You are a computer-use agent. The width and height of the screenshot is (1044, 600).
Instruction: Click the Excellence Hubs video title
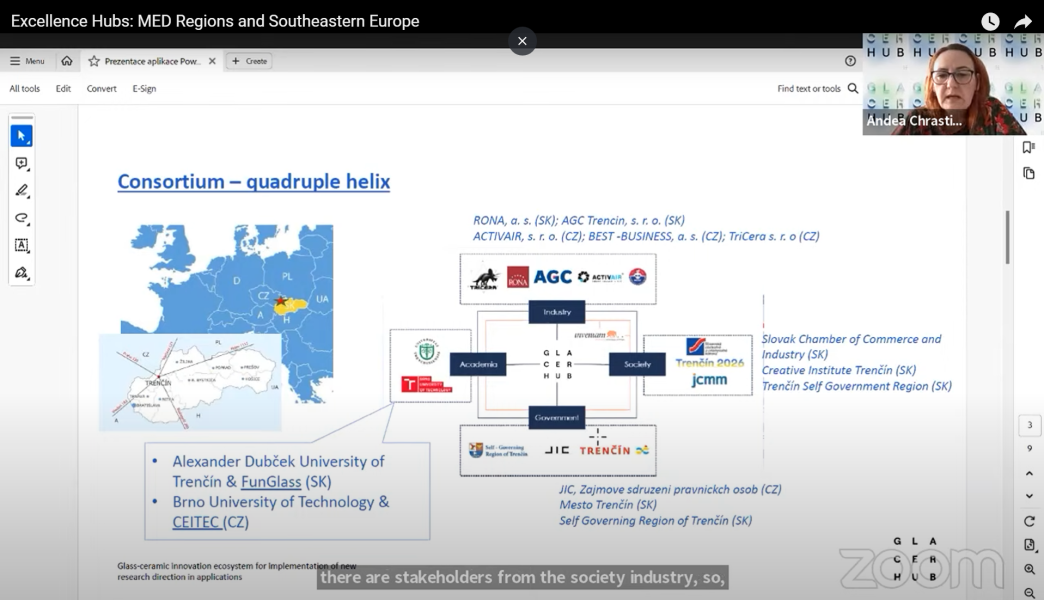point(215,21)
